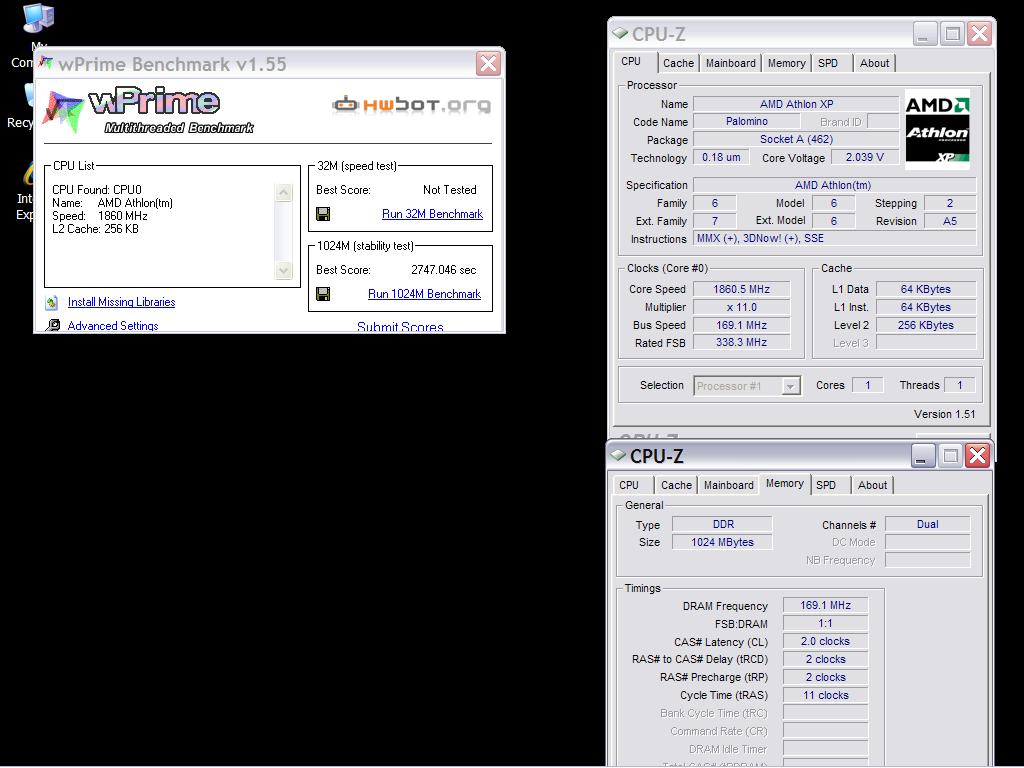Screen dimensions: 1024x768
Task: Minimize the bottom CPU-Z window
Action: 922,456
